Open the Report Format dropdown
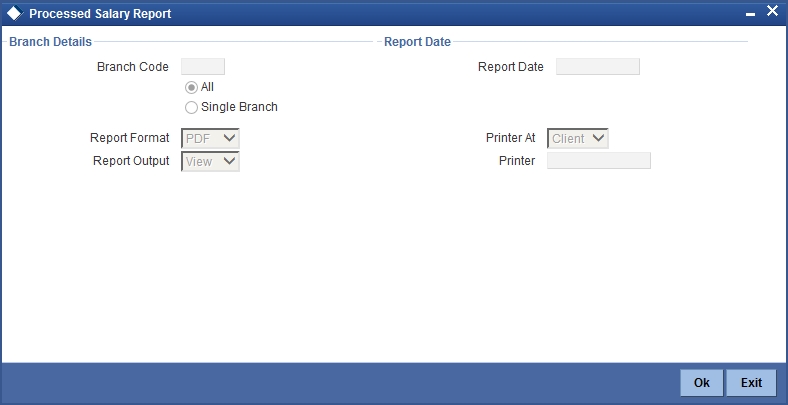The image size is (788, 405). pyautogui.click(x=210, y=138)
